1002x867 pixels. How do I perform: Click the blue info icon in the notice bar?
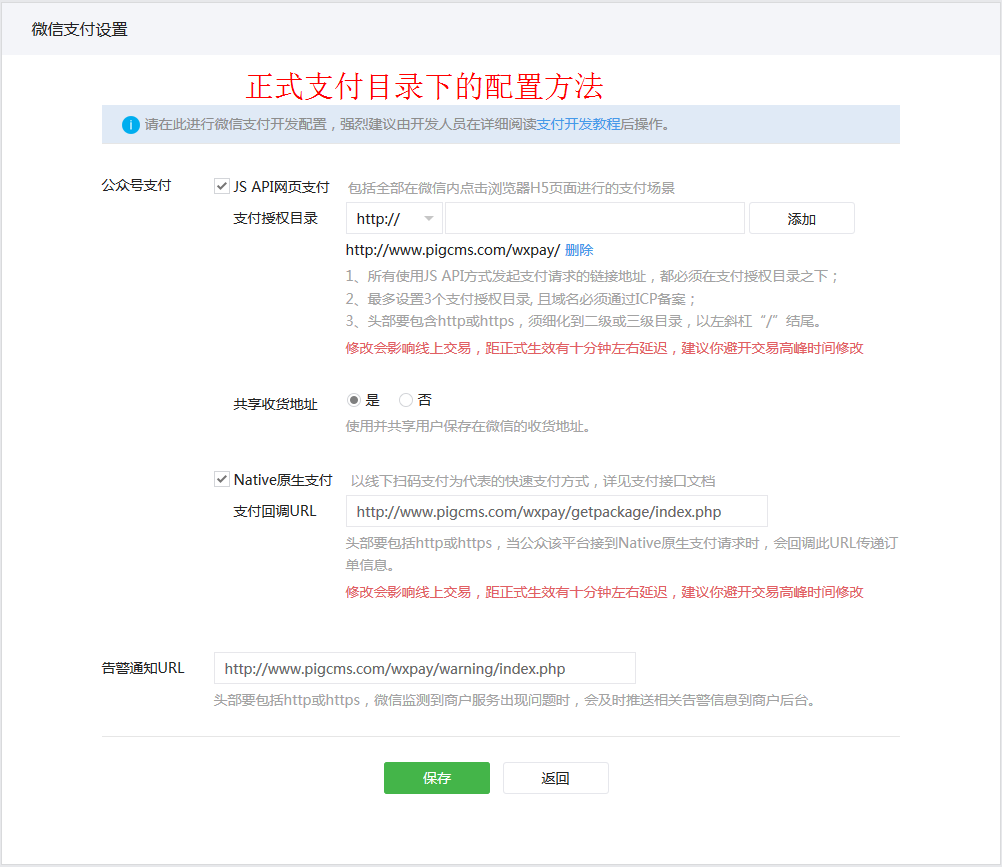129,124
